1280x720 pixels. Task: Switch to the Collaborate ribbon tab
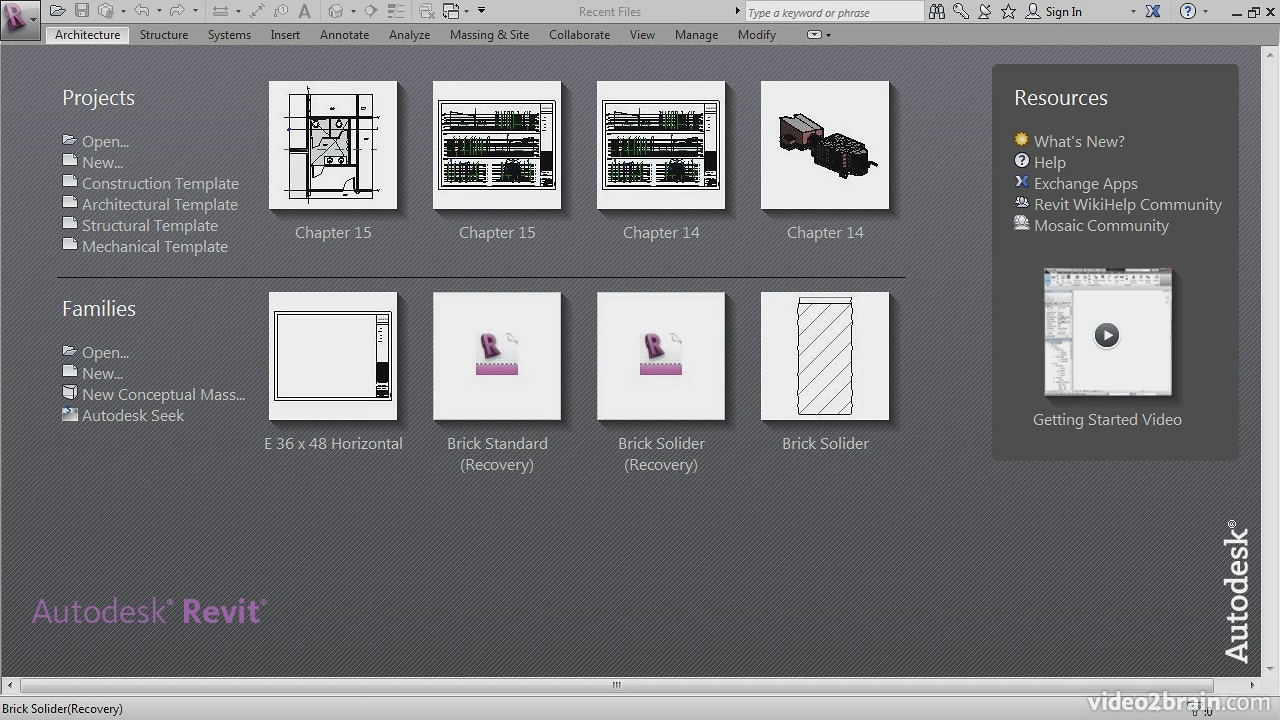pos(579,34)
